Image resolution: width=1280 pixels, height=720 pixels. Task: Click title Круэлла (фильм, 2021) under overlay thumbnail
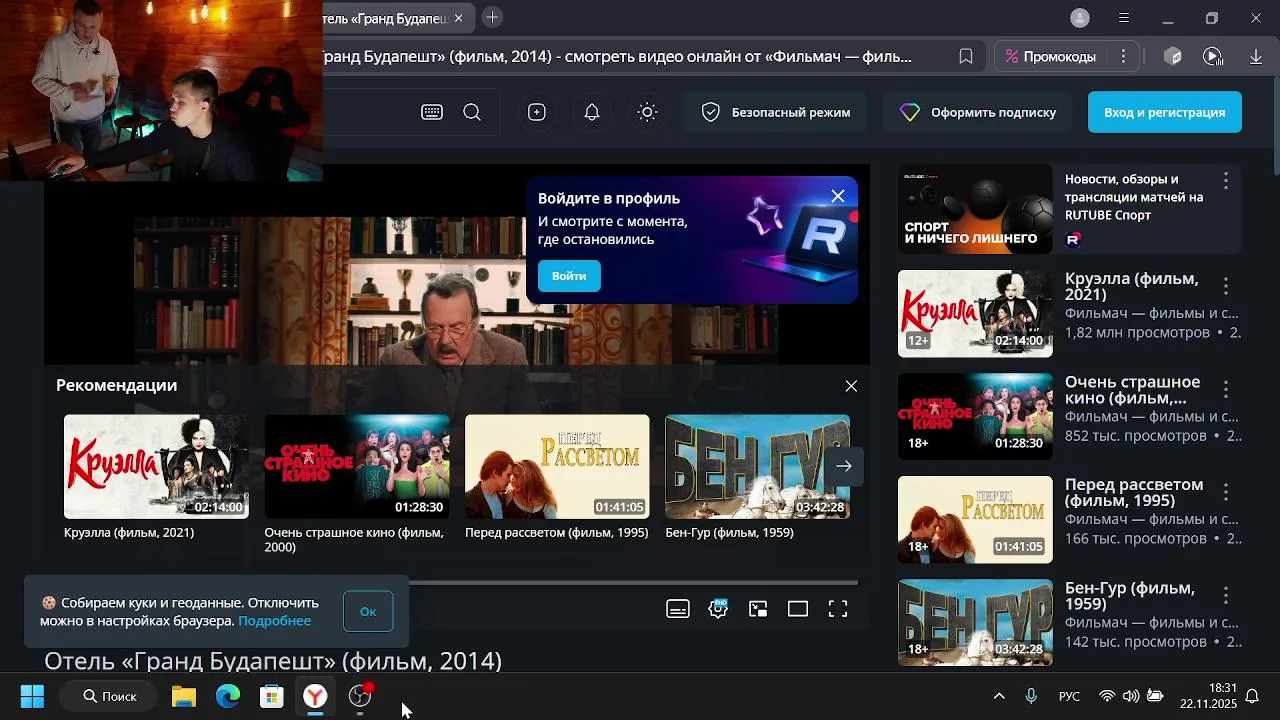click(x=129, y=533)
